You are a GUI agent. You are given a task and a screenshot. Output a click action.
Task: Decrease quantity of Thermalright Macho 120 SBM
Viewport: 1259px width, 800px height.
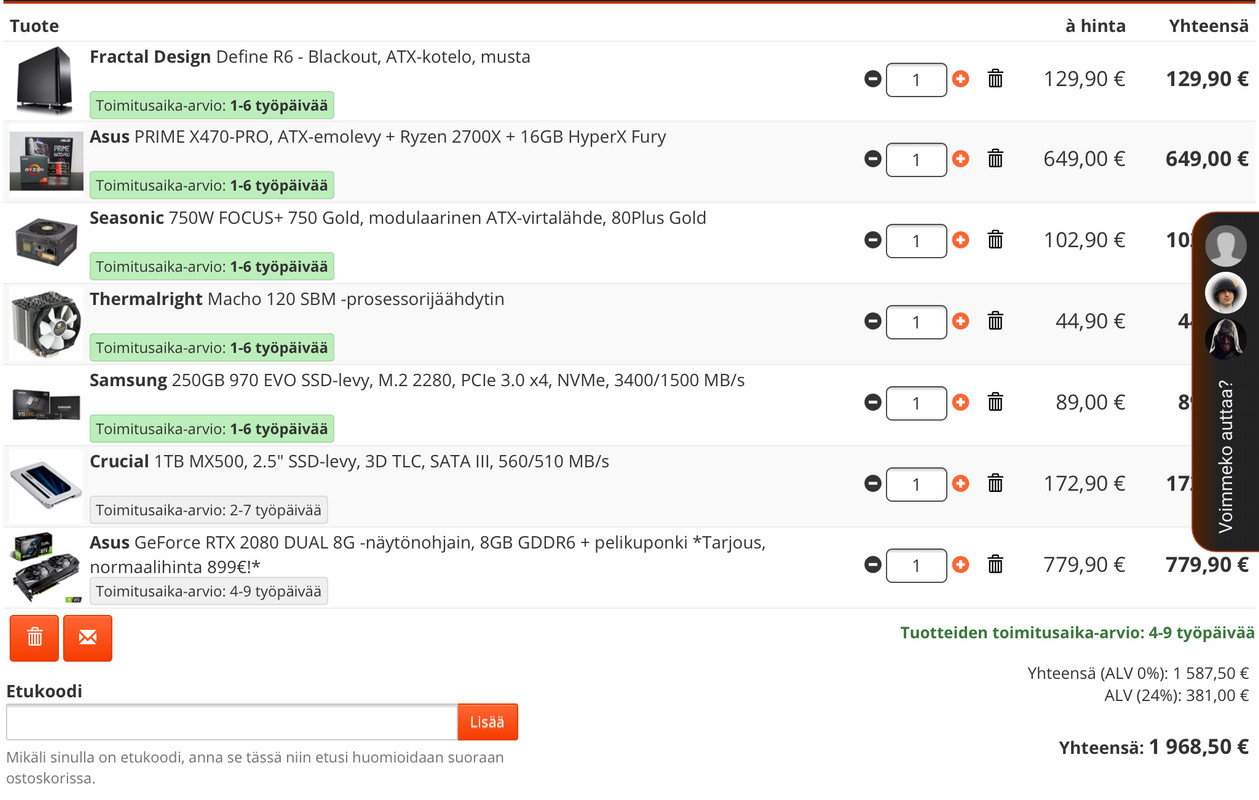pyautogui.click(x=873, y=321)
